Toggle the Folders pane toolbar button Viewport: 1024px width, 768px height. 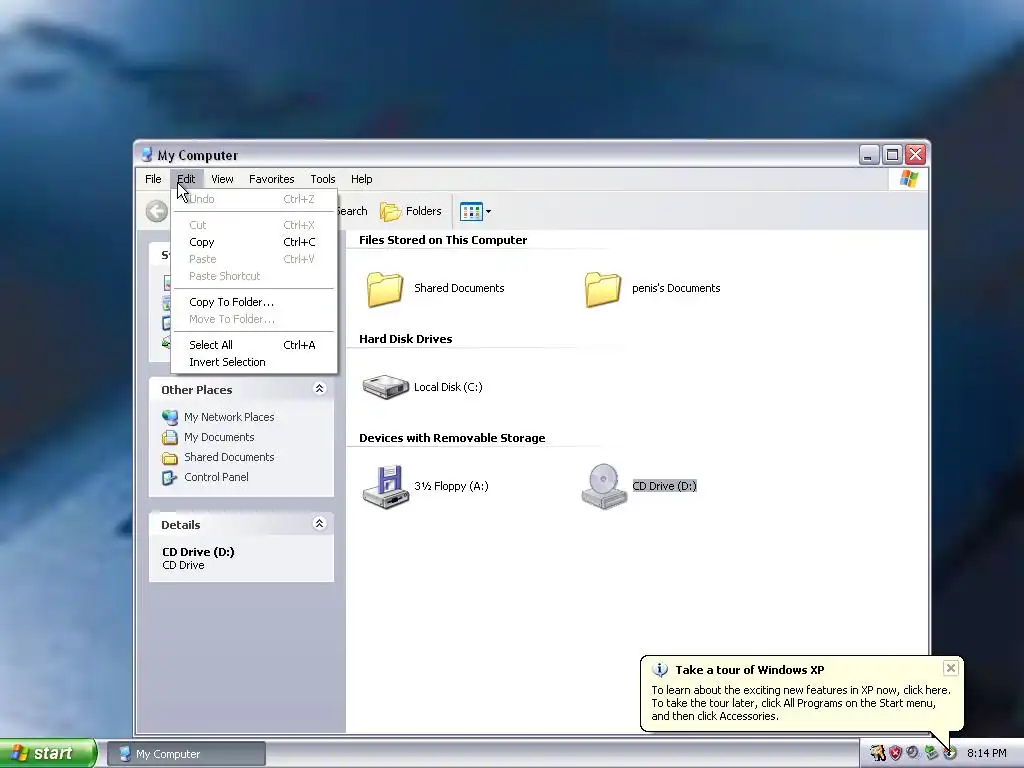click(411, 211)
